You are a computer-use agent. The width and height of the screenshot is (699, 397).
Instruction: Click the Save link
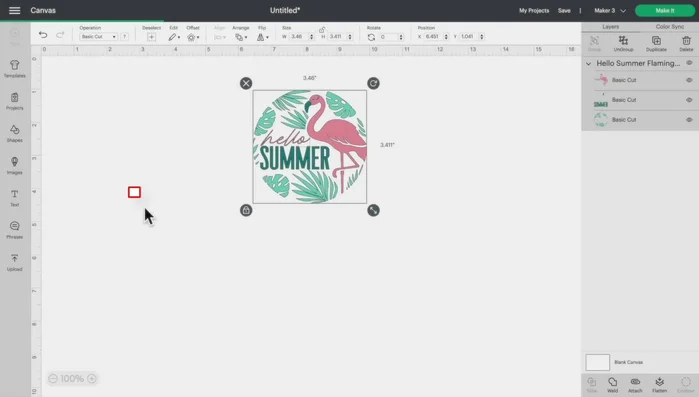pos(564,11)
